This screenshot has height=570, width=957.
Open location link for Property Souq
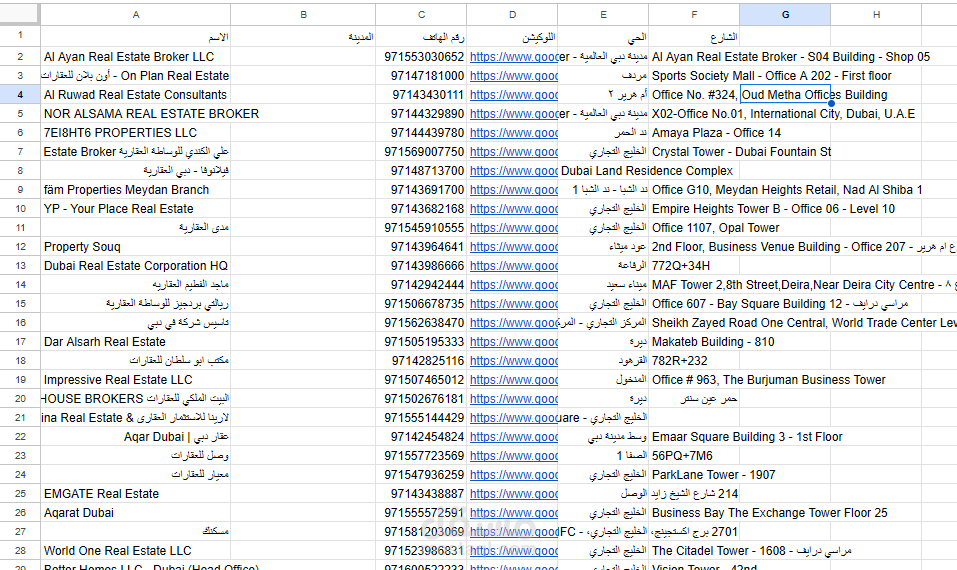[514, 247]
